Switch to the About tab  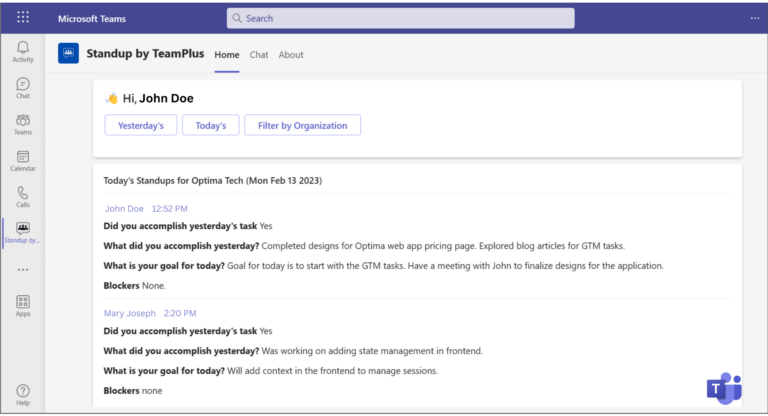(x=291, y=55)
